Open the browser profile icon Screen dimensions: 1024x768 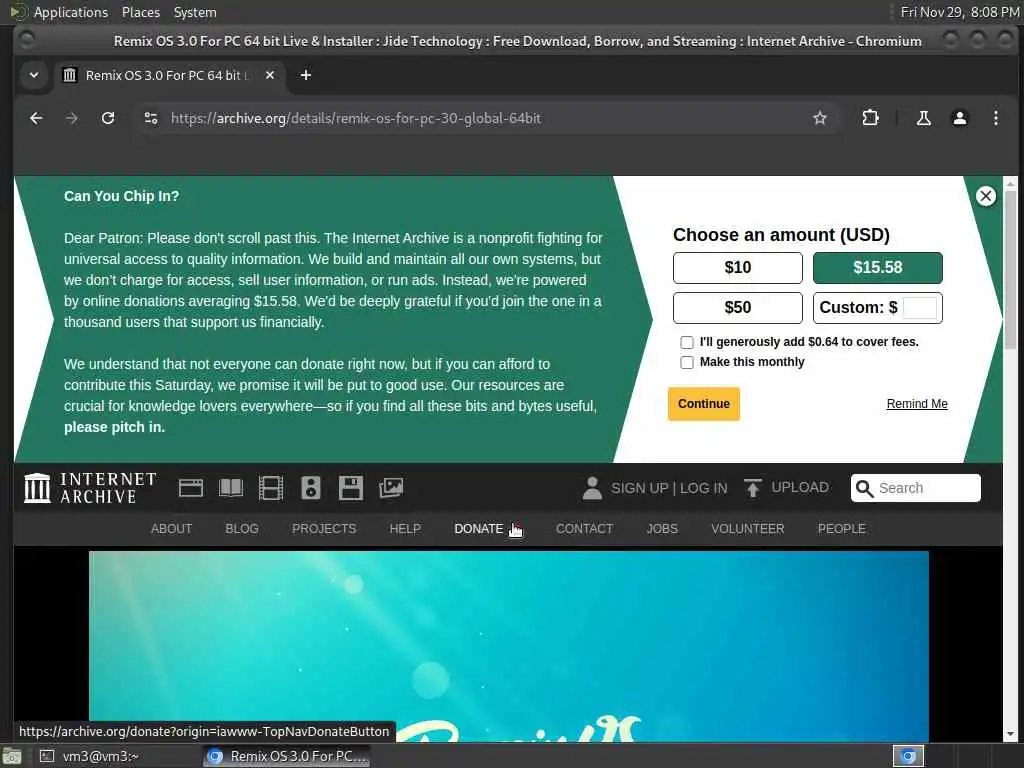959,118
